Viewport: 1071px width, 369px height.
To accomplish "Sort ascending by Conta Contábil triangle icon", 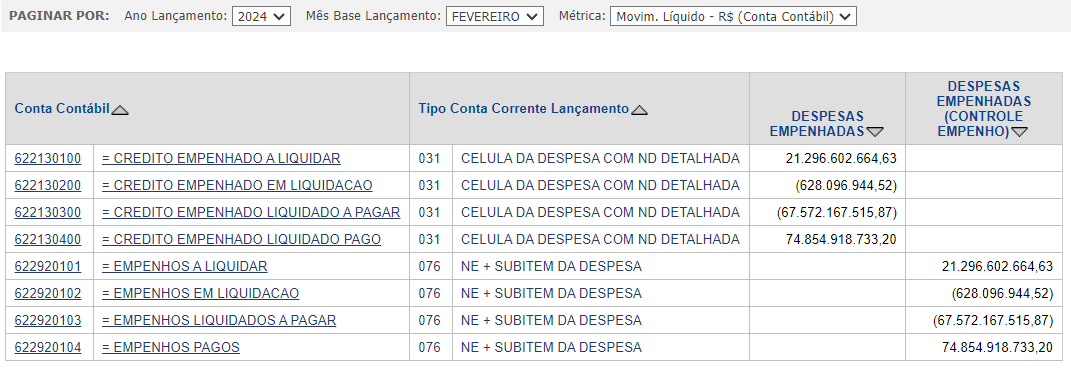I will 120,109.
